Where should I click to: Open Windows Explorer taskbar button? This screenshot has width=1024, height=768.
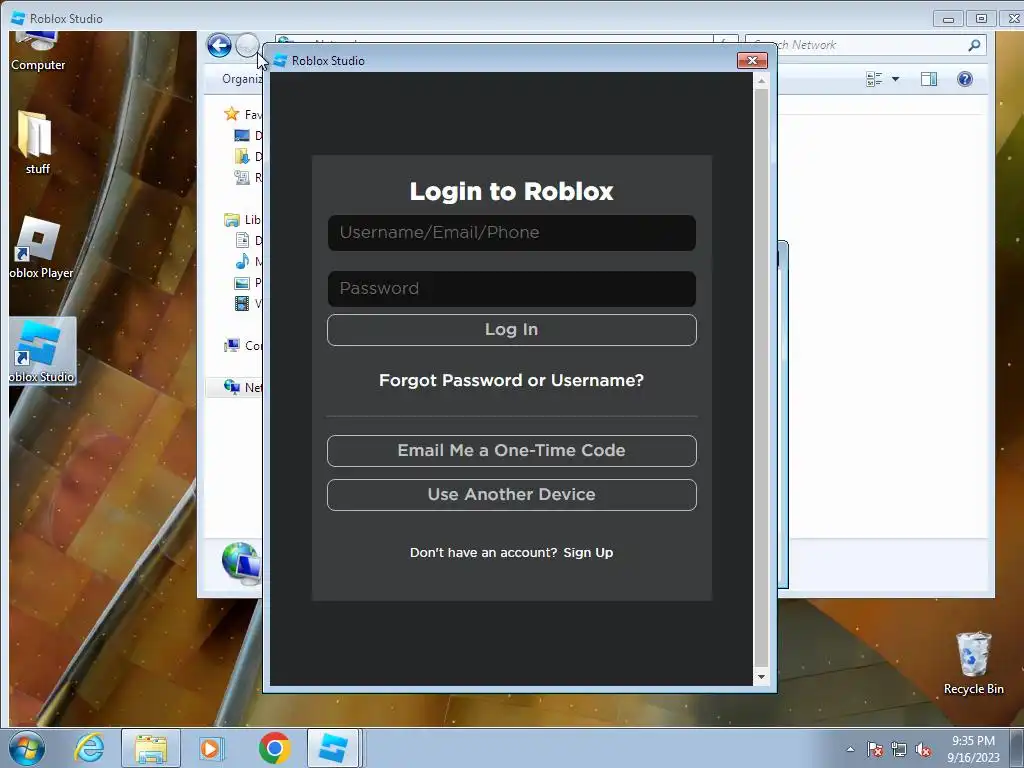click(x=151, y=748)
